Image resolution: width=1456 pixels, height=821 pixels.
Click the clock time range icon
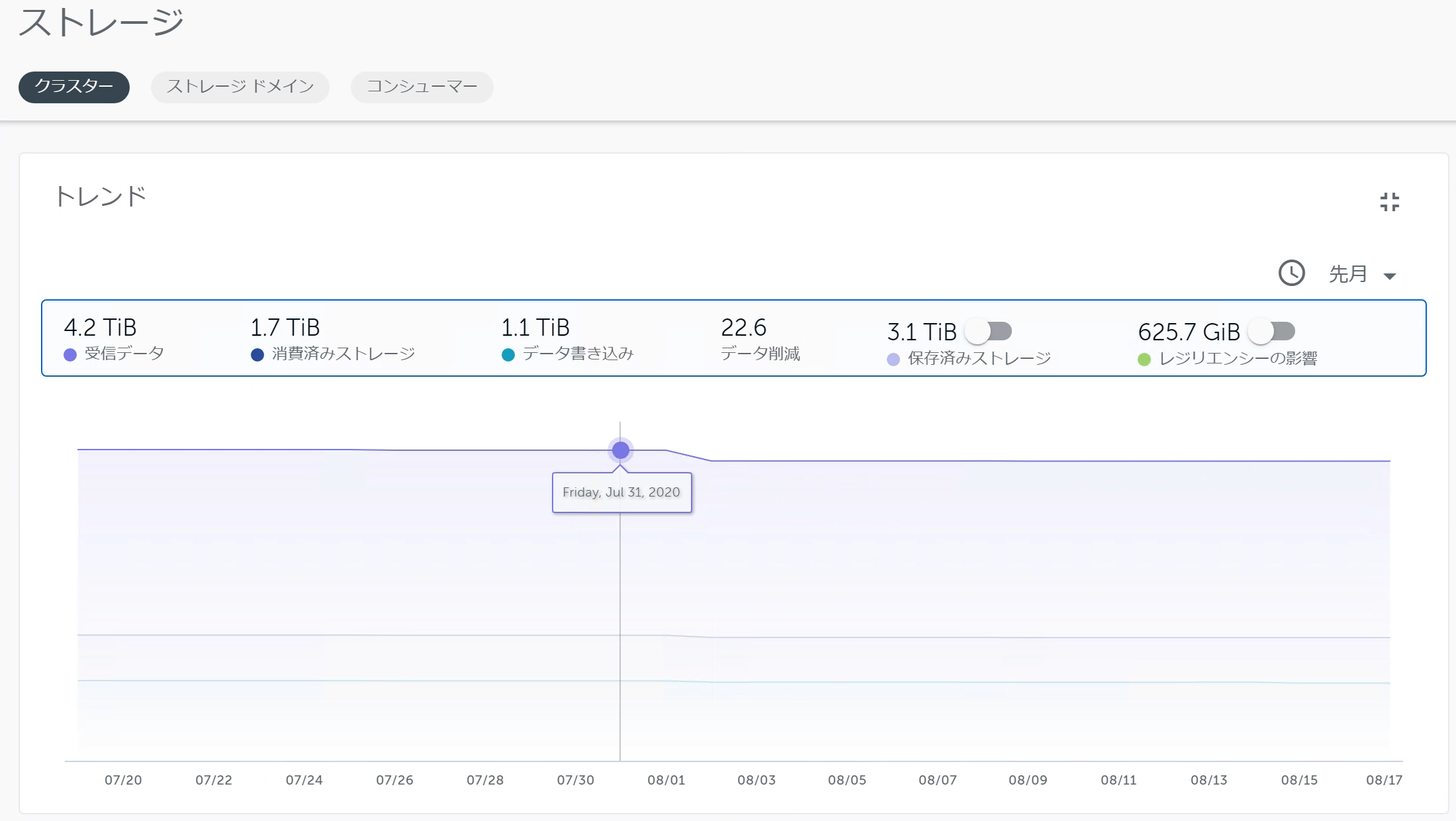coord(1291,273)
